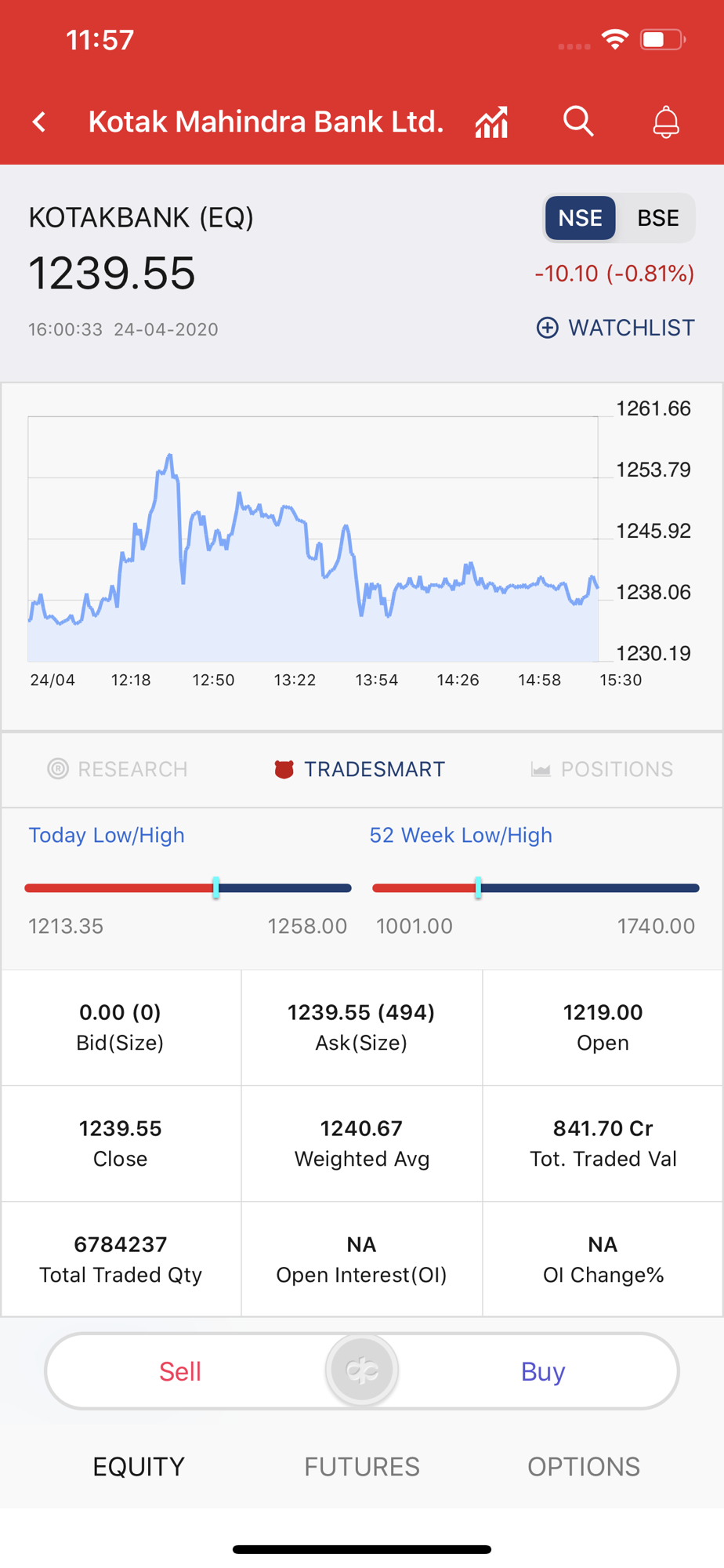Tap the Today Low/High range marker
Viewport: 724px width, 1568px height.
point(215,888)
